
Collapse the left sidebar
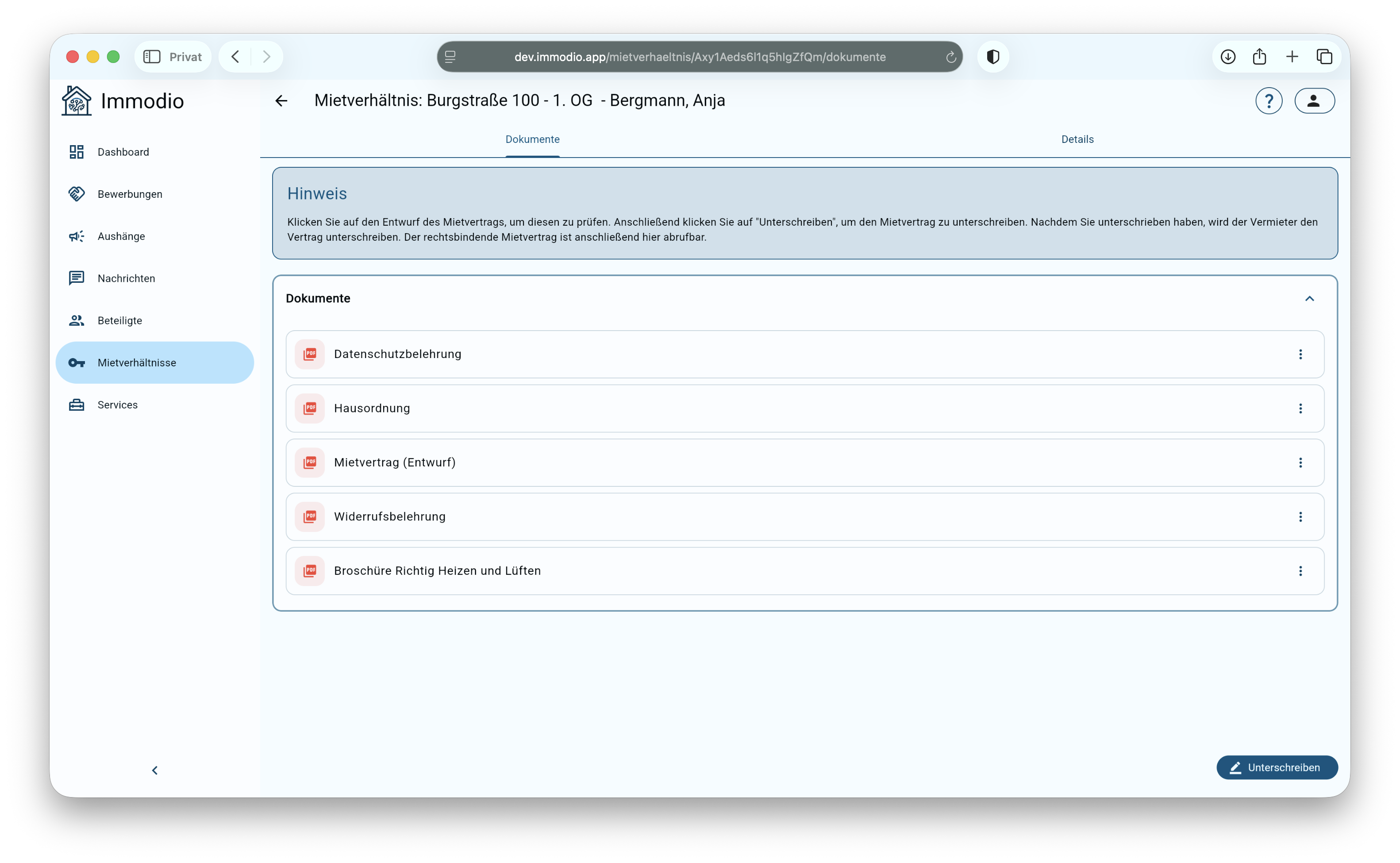pos(154,771)
